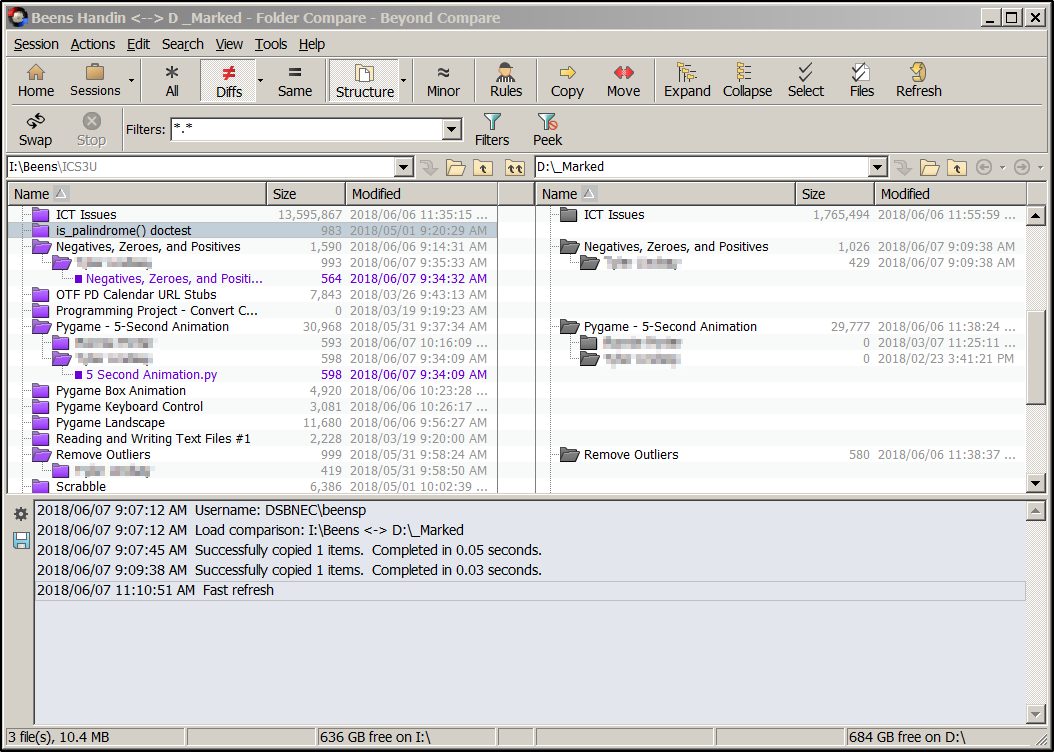The width and height of the screenshot is (1054, 752).
Task: Save the log with the floppy icon
Action: point(21,540)
